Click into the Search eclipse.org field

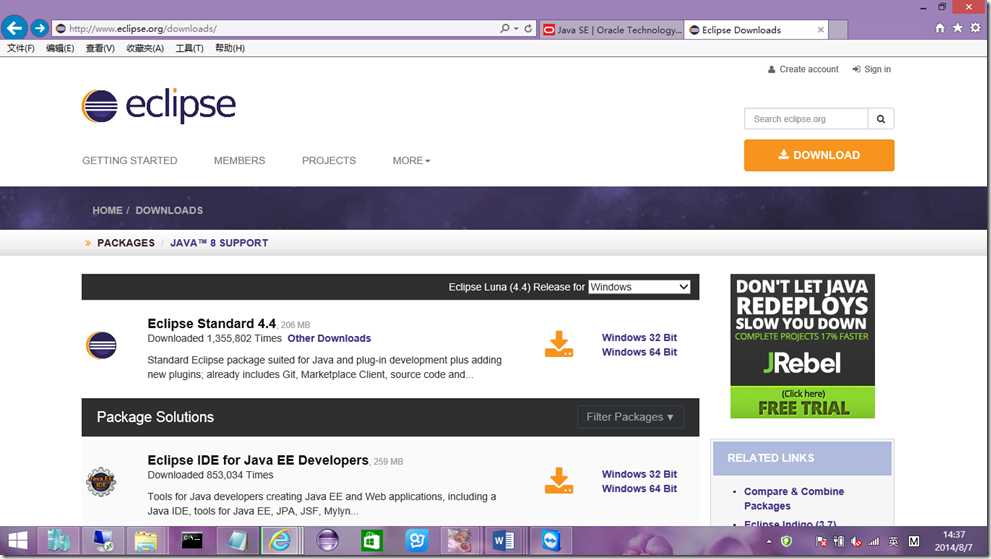pyautogui.click(x=806, y=119)
